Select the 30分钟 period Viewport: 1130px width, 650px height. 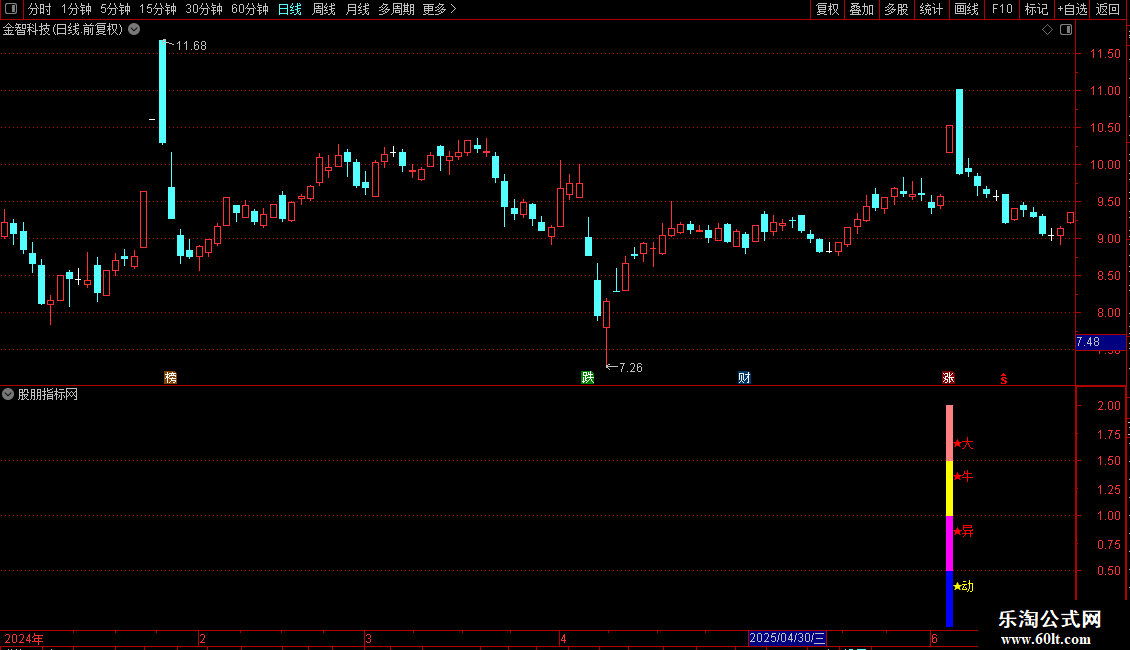pyautogui.click(x=204, y=9)
